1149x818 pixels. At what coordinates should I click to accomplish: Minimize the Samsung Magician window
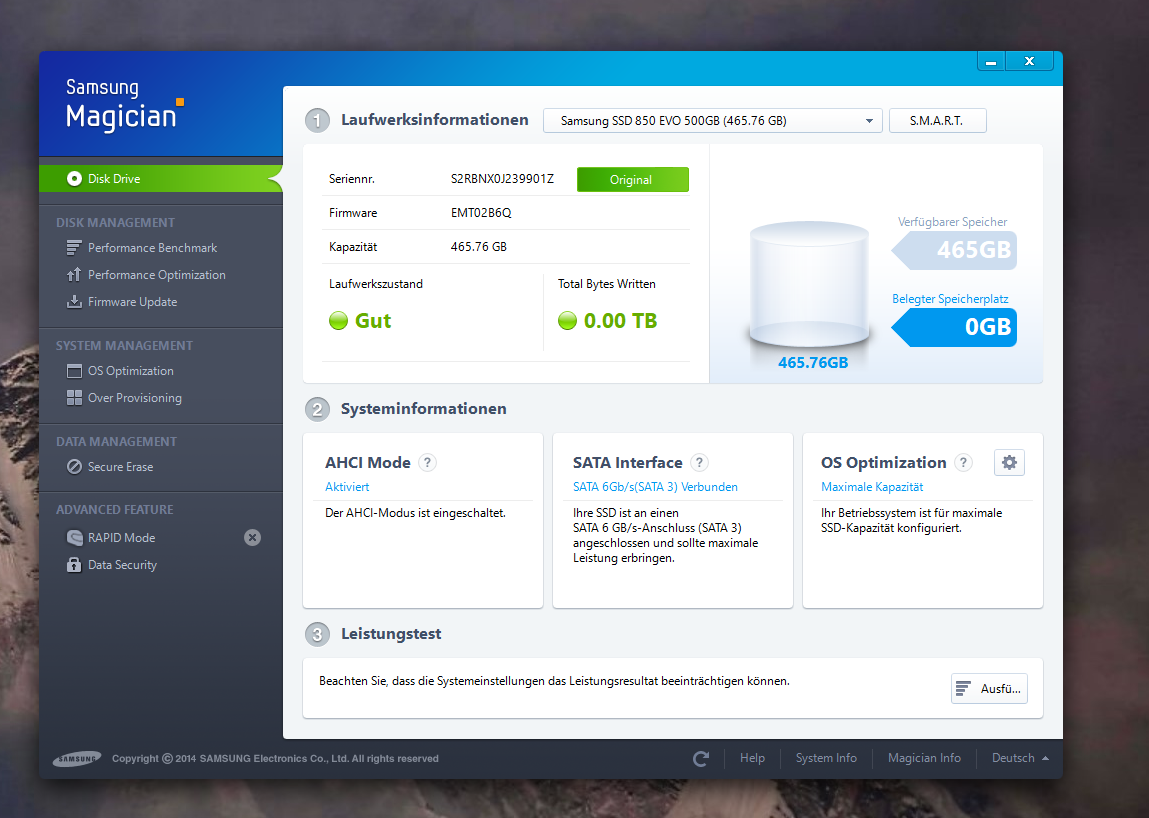tap(991, 62)
